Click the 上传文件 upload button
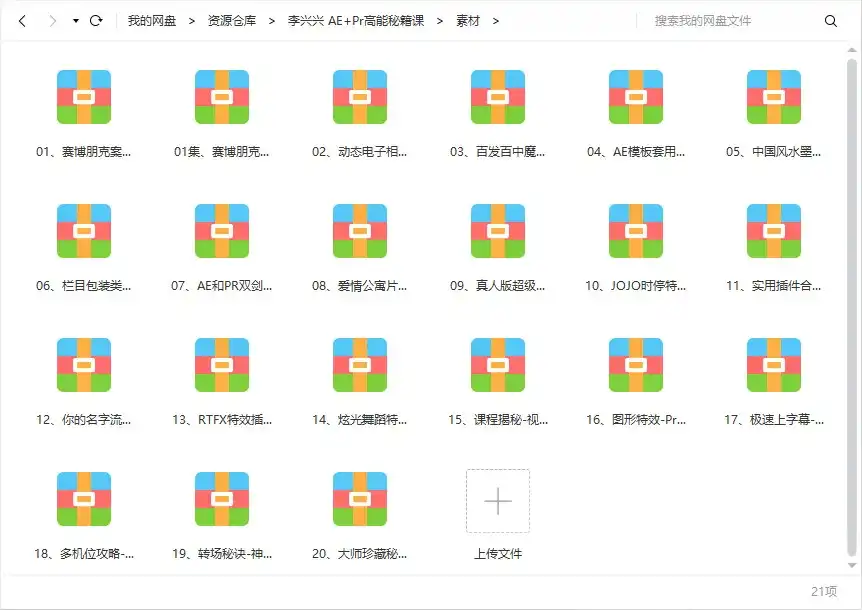The image size is (862, 610). pos(497,500)
